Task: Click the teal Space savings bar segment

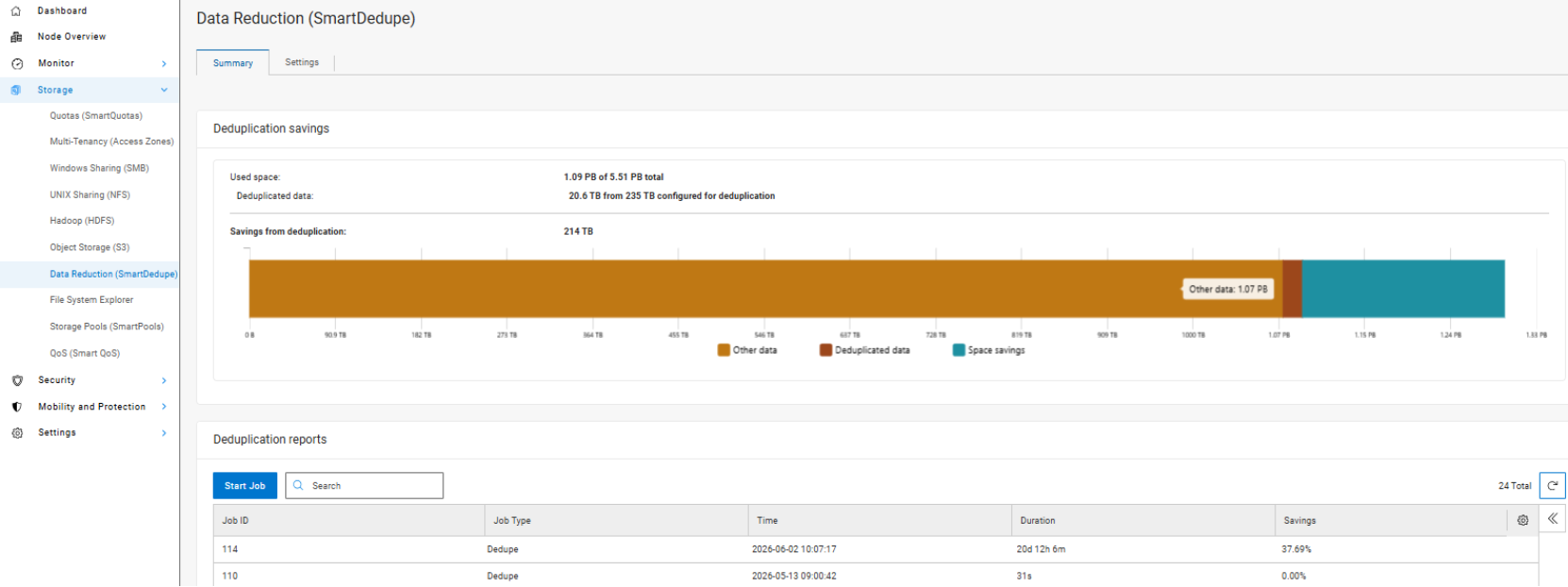Action: coord(1403,289)
